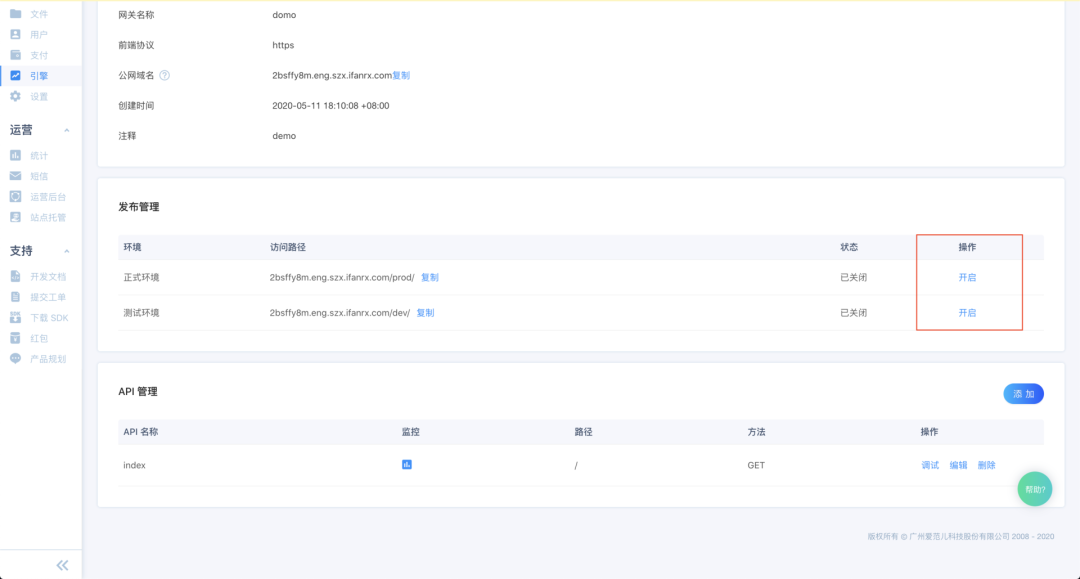Open the 站点托管 site hosting icon
Image resolution: width=1080 pixels, height=579 pixels.
[x=15, y=218]
